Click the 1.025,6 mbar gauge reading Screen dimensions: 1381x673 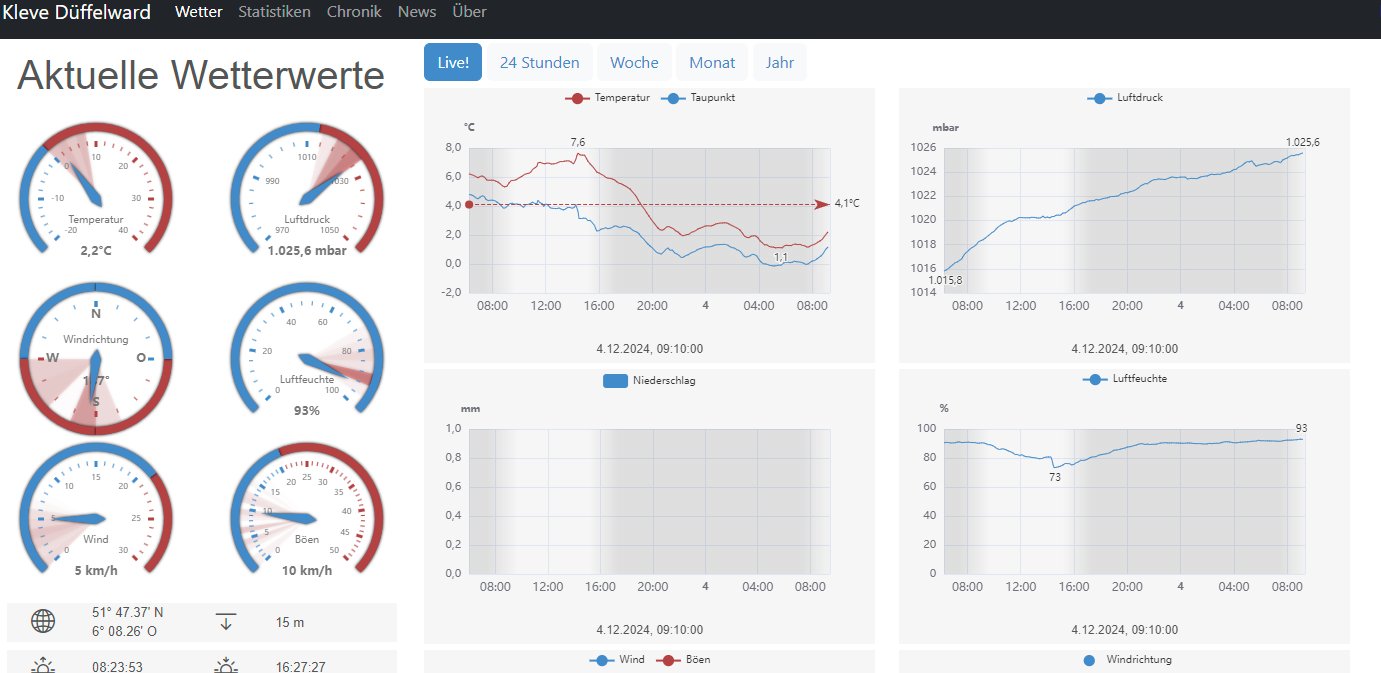tap(307, 251)
